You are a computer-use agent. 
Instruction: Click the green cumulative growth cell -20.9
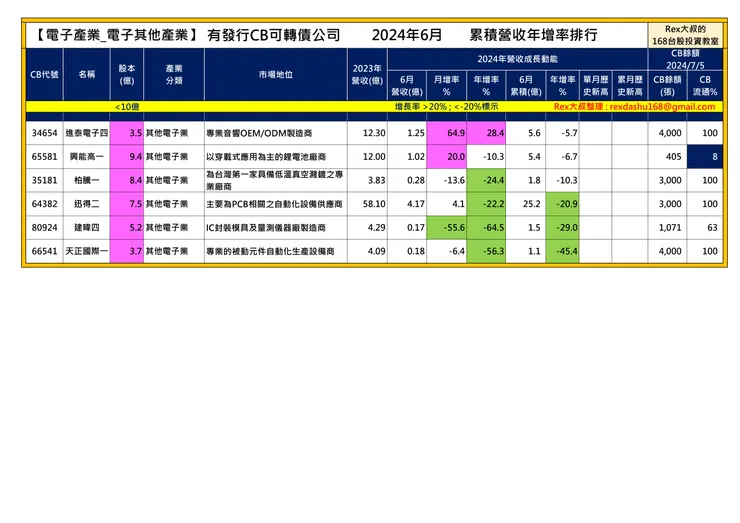(x=562, y=204)
